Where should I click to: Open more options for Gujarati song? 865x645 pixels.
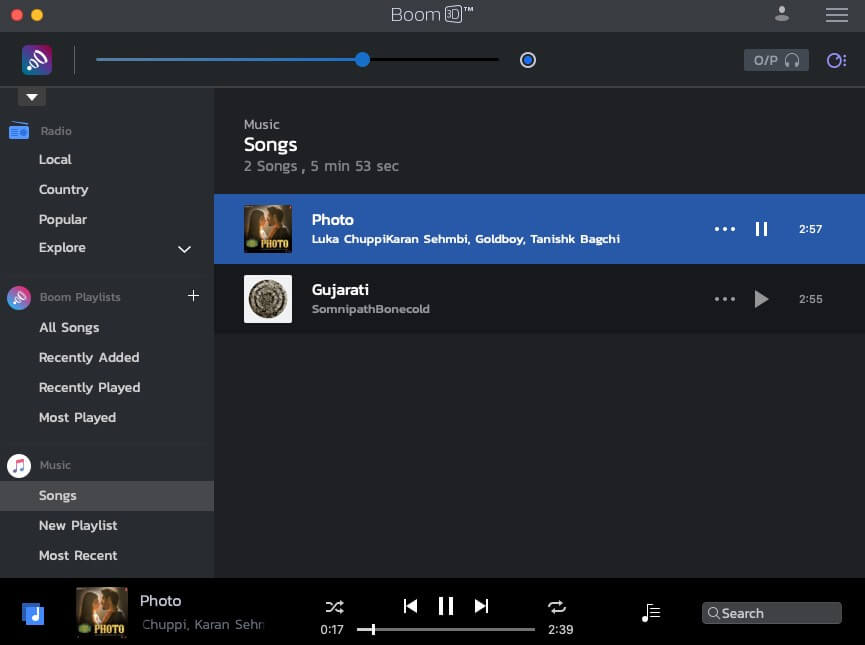pyautogui.click(x=724, y=299)
